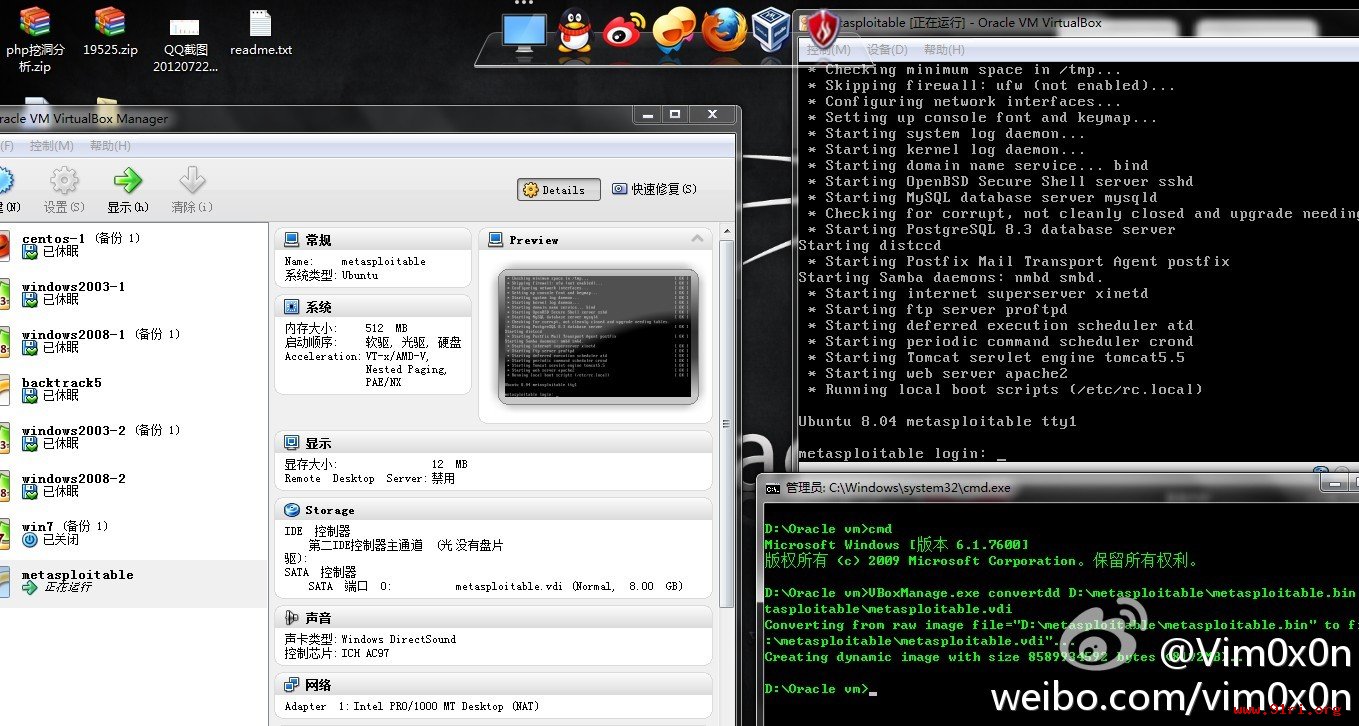The width and height of the screenshot is (1359, 726).
Task: Open 帮助(H) menu in metasploitable VM window
Action: coord(944,49)
